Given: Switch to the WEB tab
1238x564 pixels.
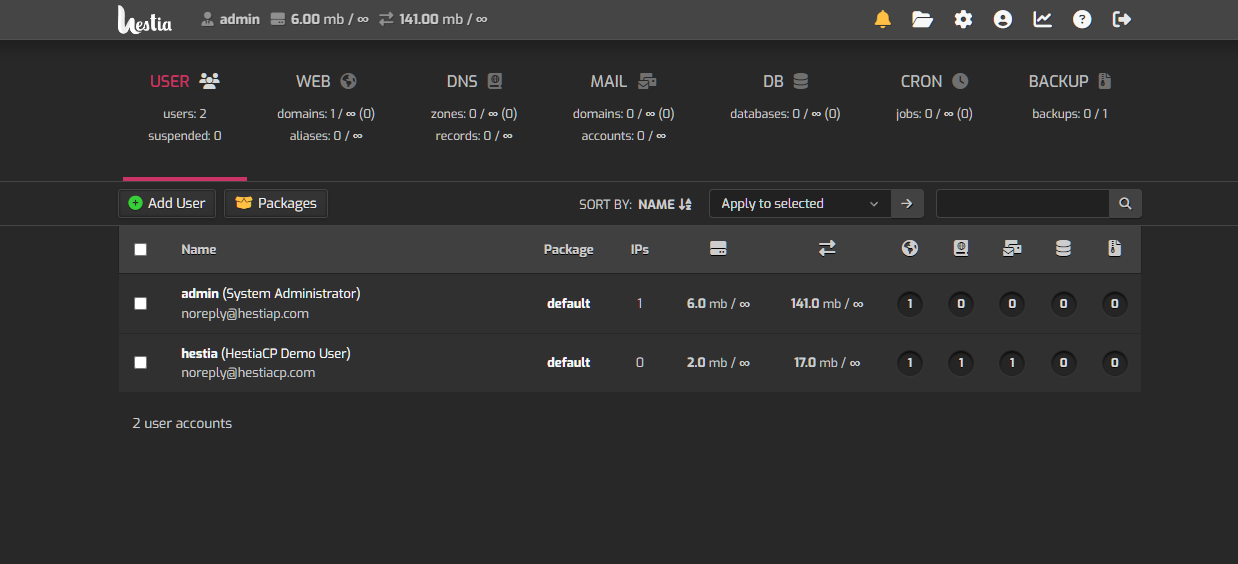Looking at the screenshot, I should [x=326, y=82].
